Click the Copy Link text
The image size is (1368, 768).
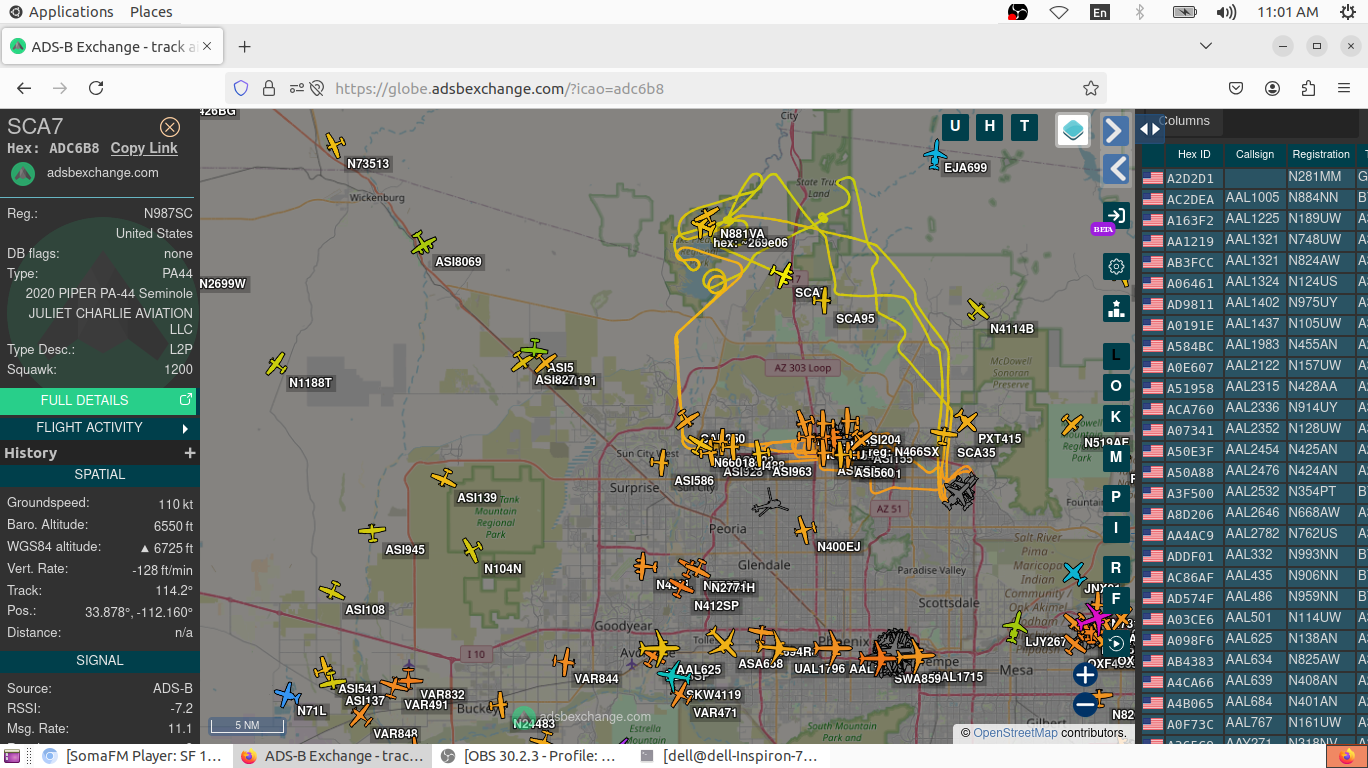point(144,148)
